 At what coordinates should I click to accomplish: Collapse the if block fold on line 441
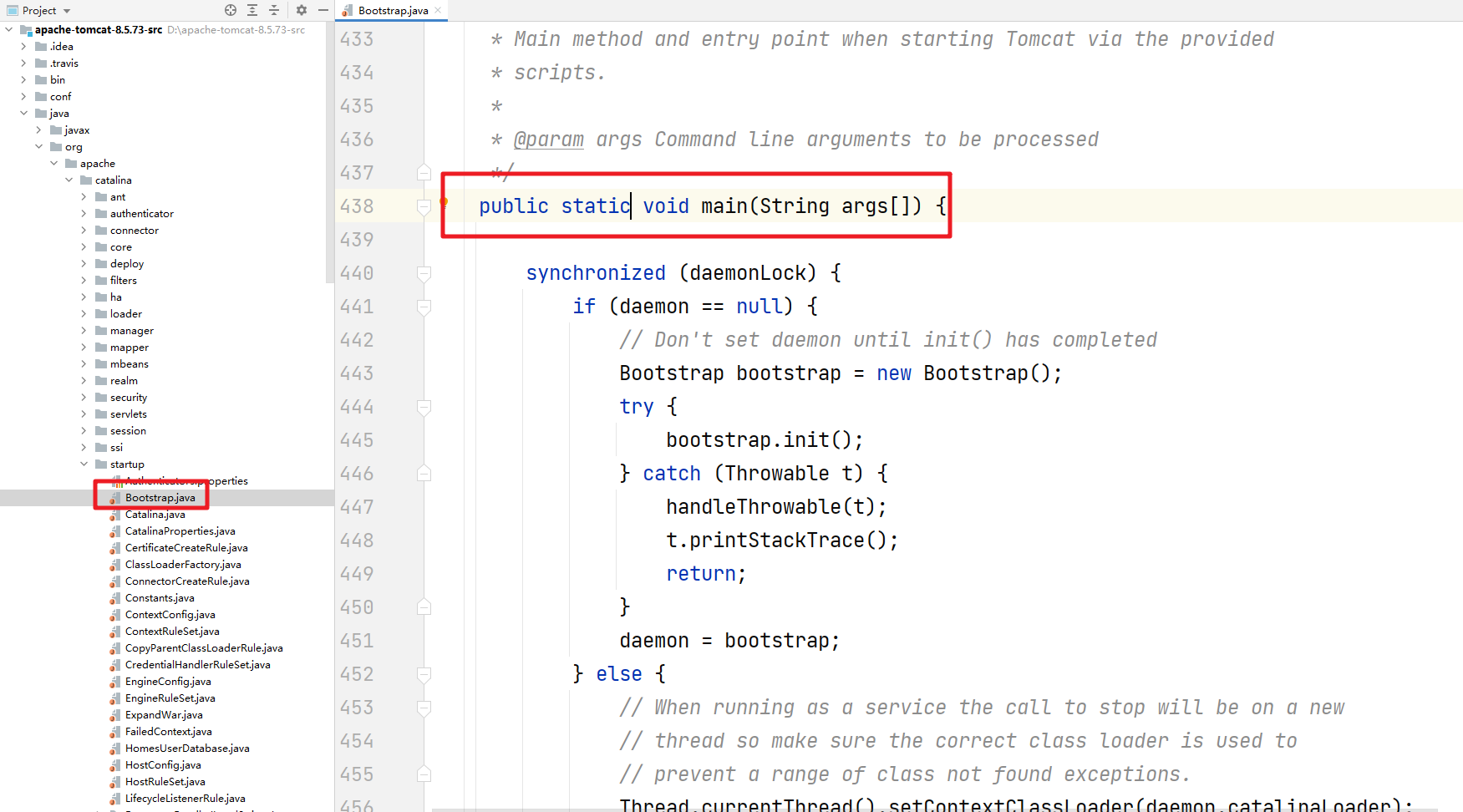424,307
